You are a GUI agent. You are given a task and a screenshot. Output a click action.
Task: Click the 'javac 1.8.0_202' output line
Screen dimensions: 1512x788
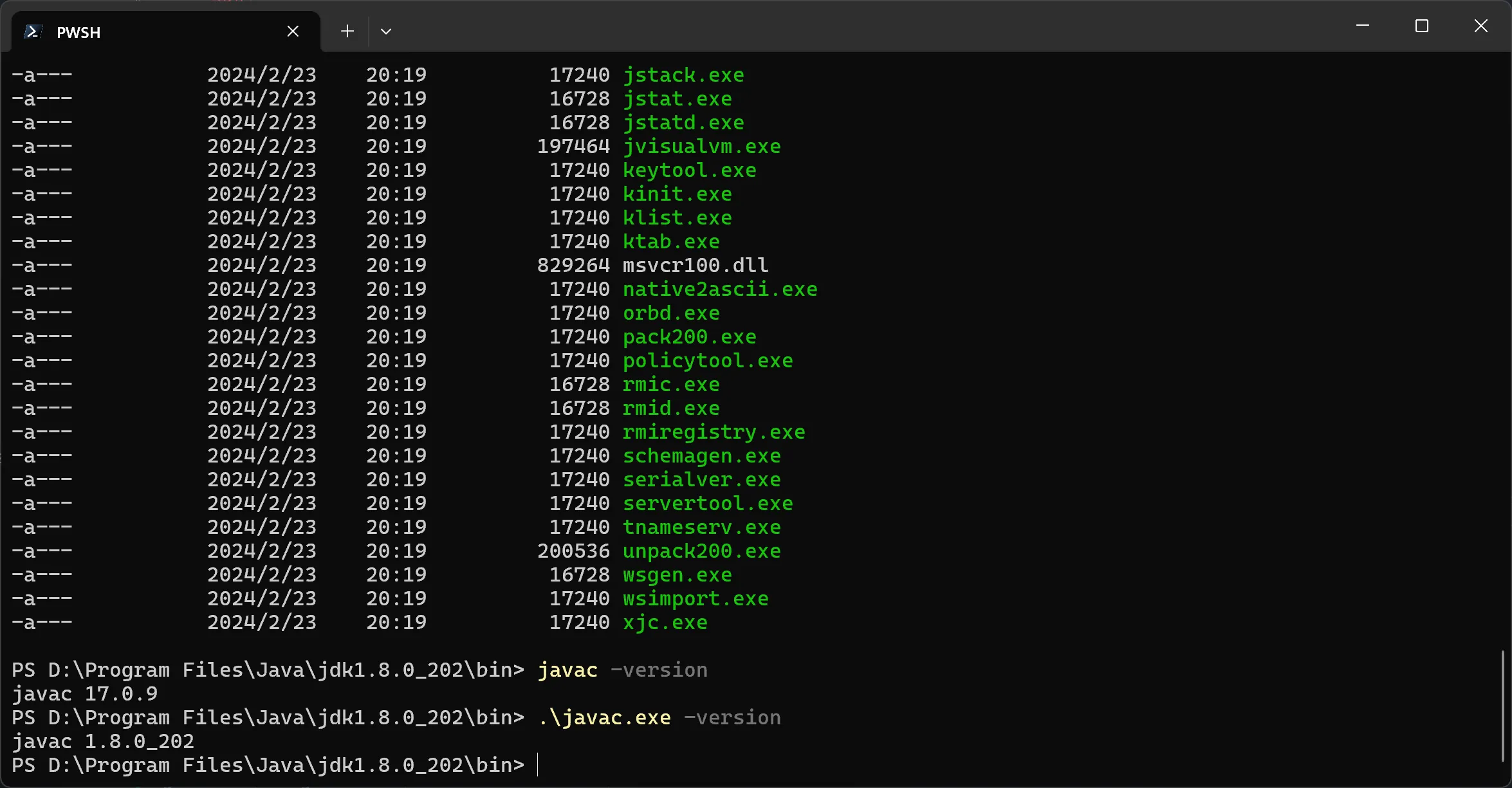coord(103,742)
